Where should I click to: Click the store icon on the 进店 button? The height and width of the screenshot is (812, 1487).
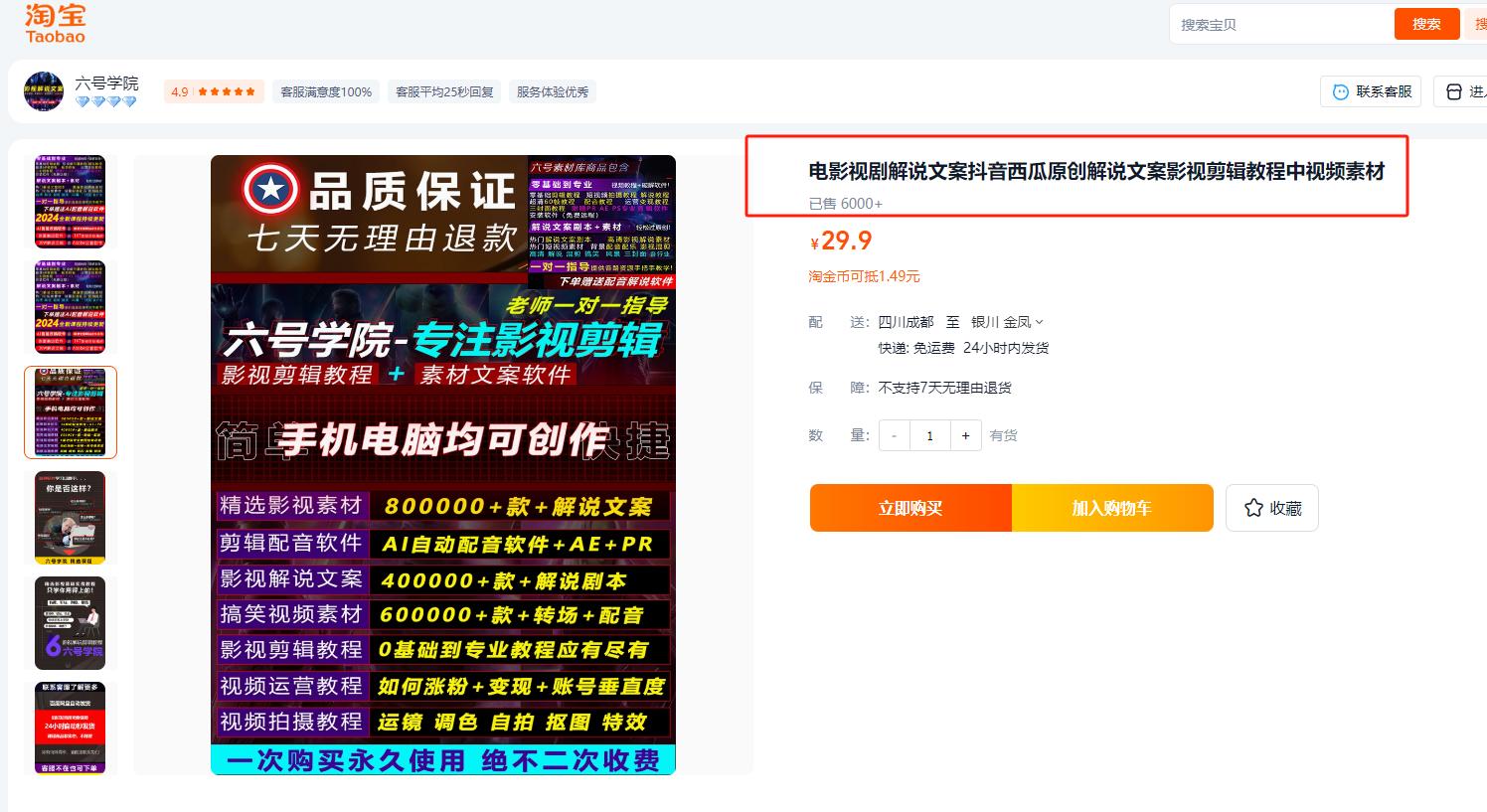(x=1454, y=90)
